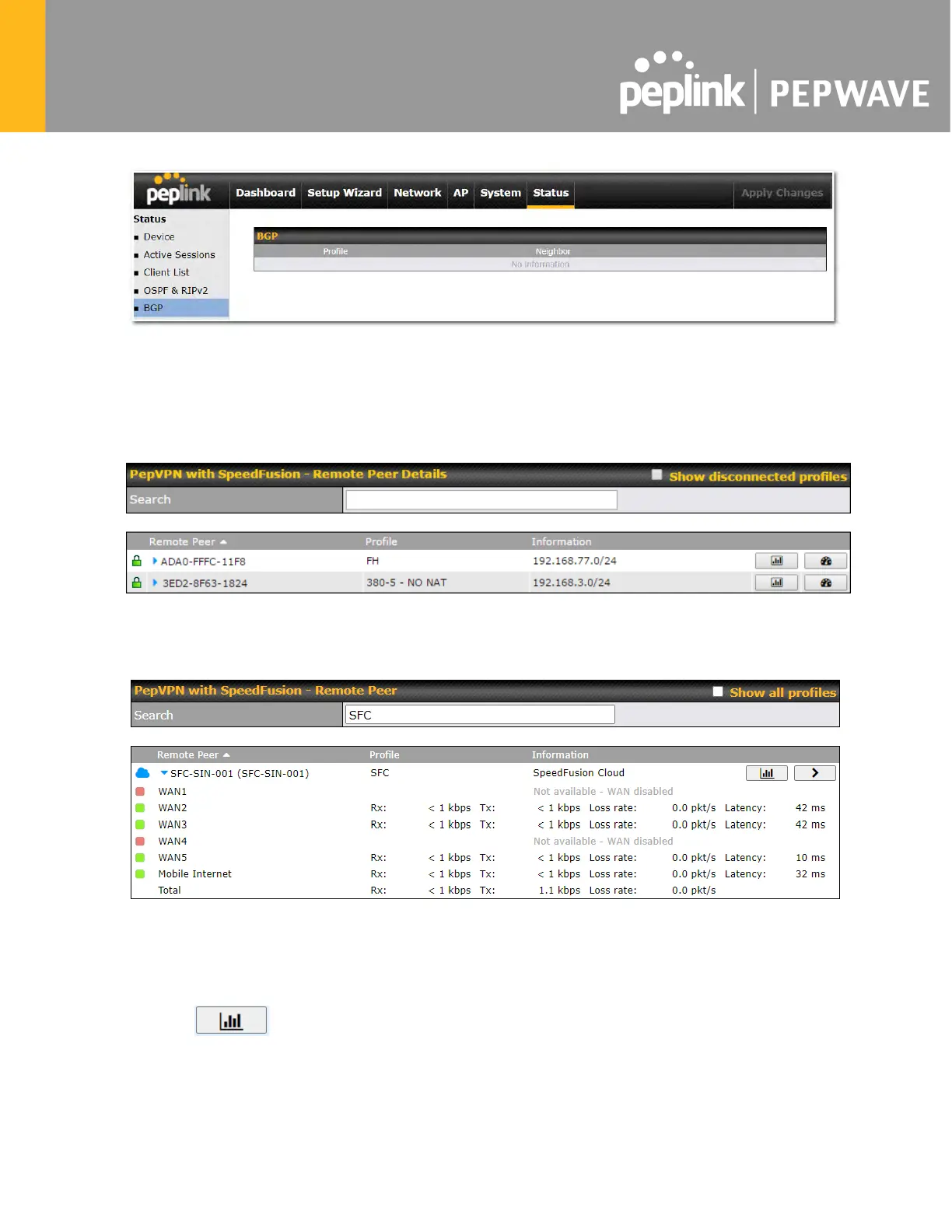Click the standalone bar chart button
952x1232 pixels.
point(231,1020)
